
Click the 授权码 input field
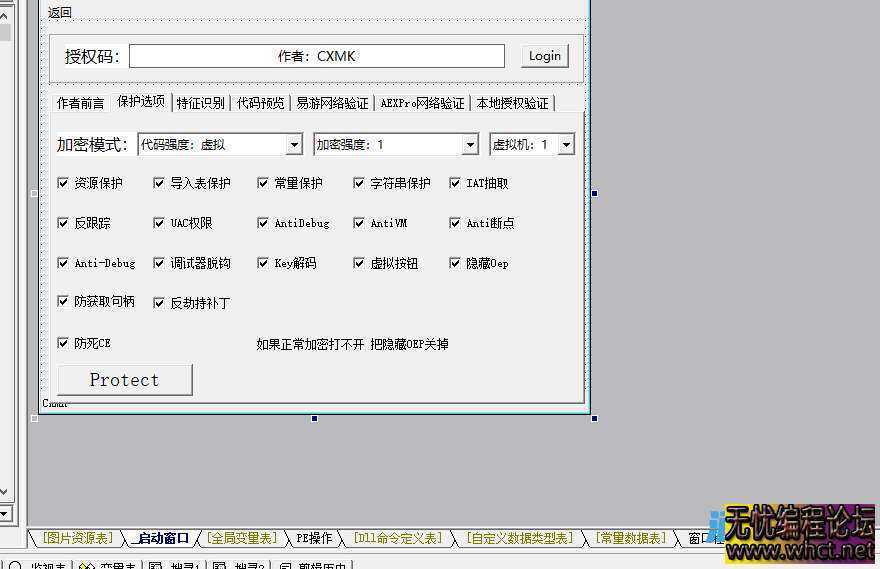(316, 56)
